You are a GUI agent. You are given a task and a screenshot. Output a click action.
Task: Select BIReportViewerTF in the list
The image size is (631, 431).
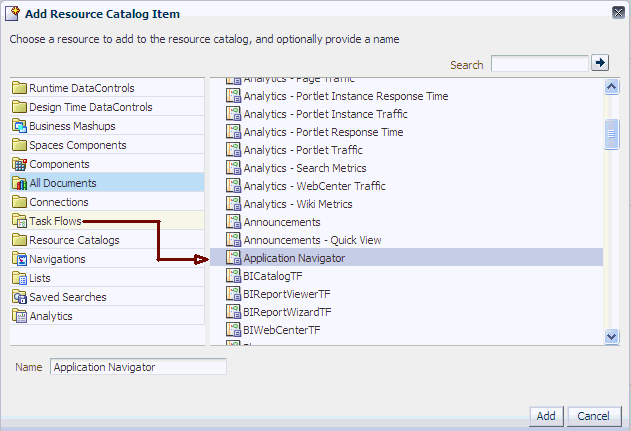click(x=287, y=294)
